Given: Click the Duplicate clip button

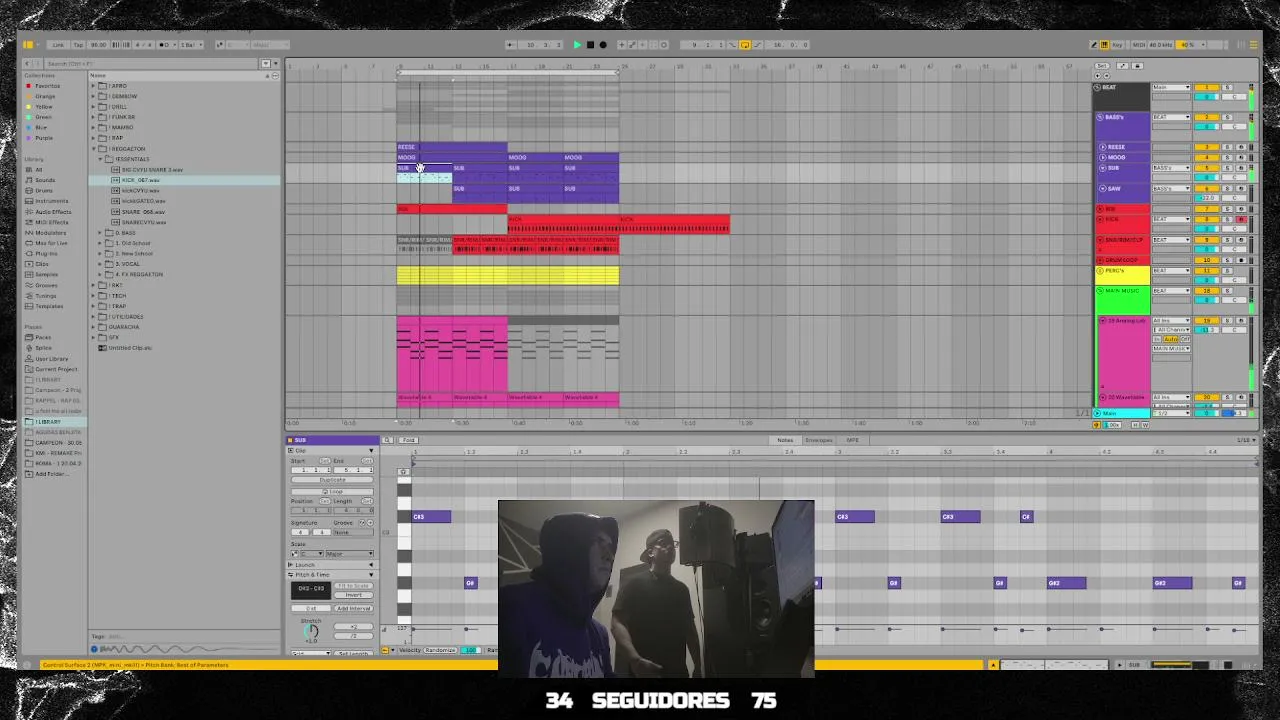Looking at the screenshot, I should tap(332, 480).
